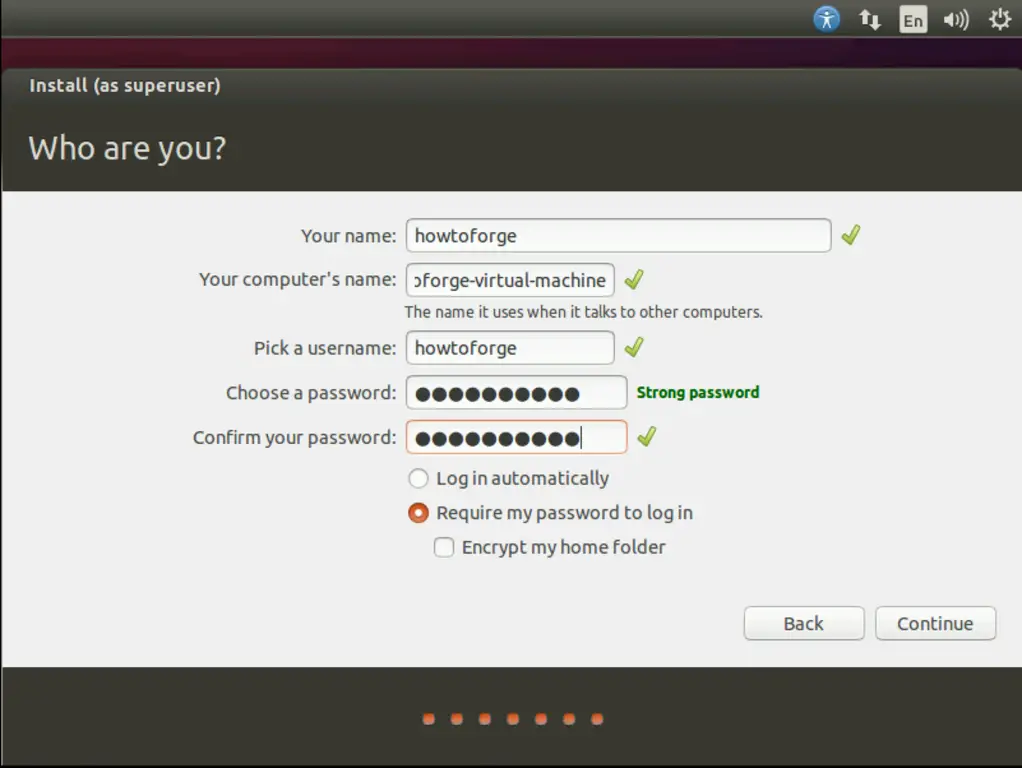This screenshot has height=768, width=1022.
Task: Focus the Your name input field
Action: (x=618, y=235)
